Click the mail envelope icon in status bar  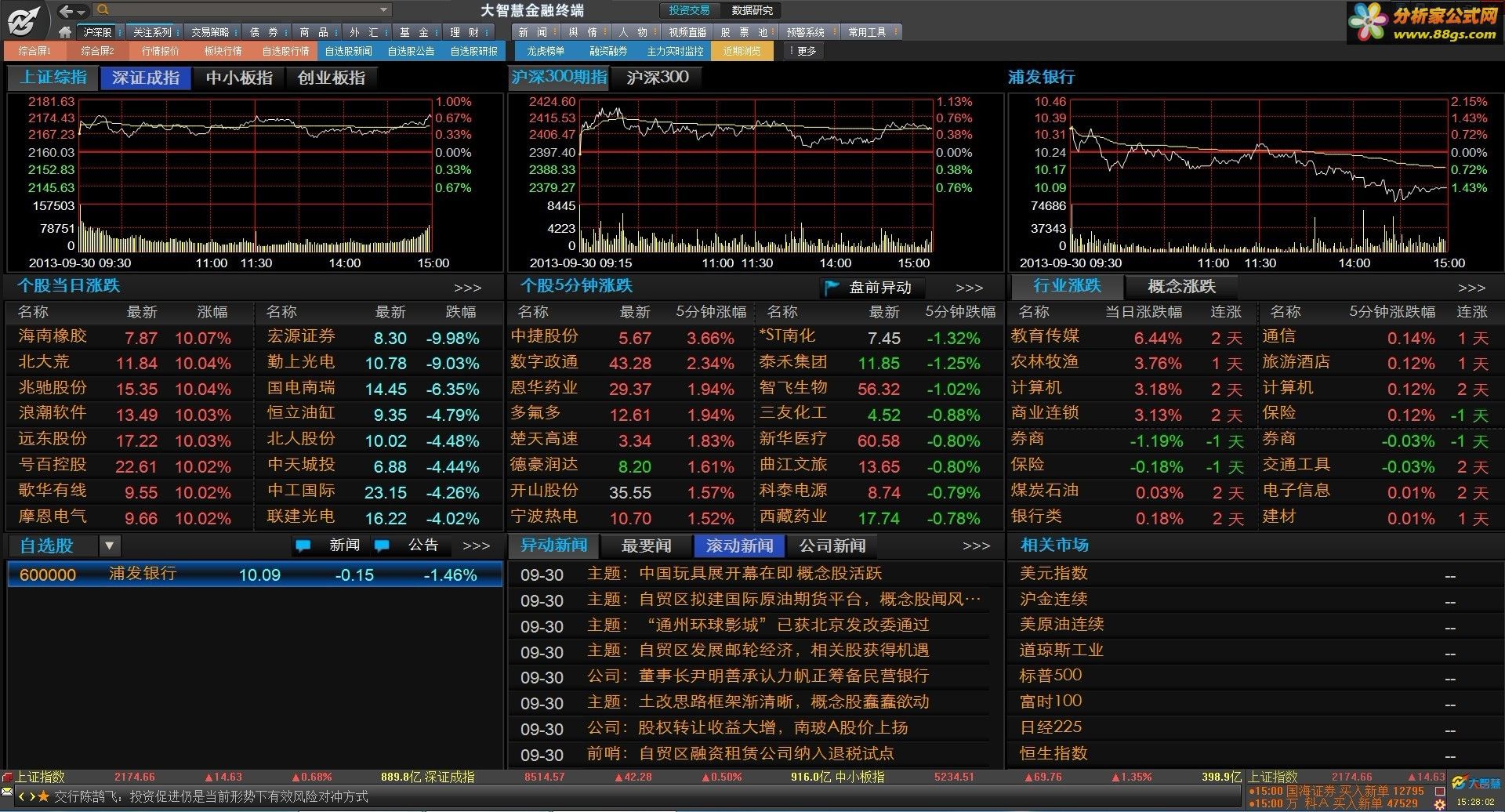[7, 792]
